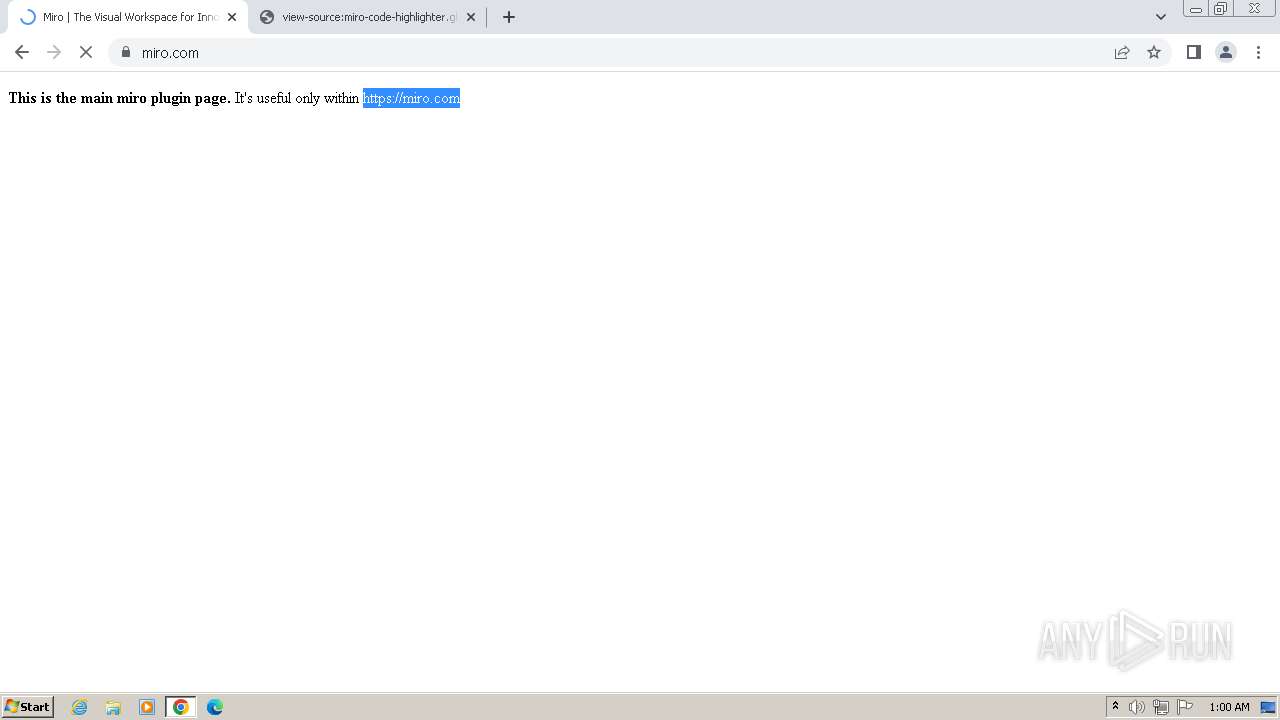The width and height of the screenshot is (1280, 720).
Task: Switch to the view-source miro-code-highlighter tab
Action: coord(366,17)
